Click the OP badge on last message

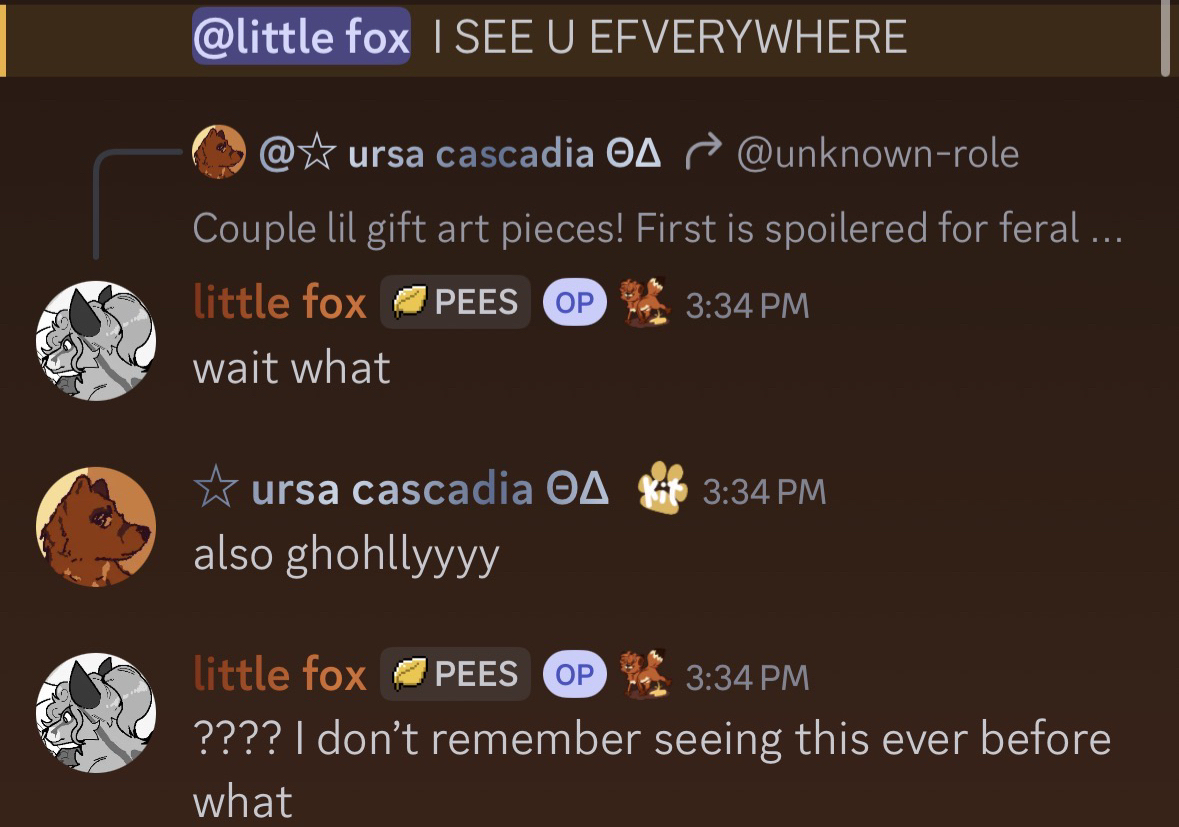[574, 675]
